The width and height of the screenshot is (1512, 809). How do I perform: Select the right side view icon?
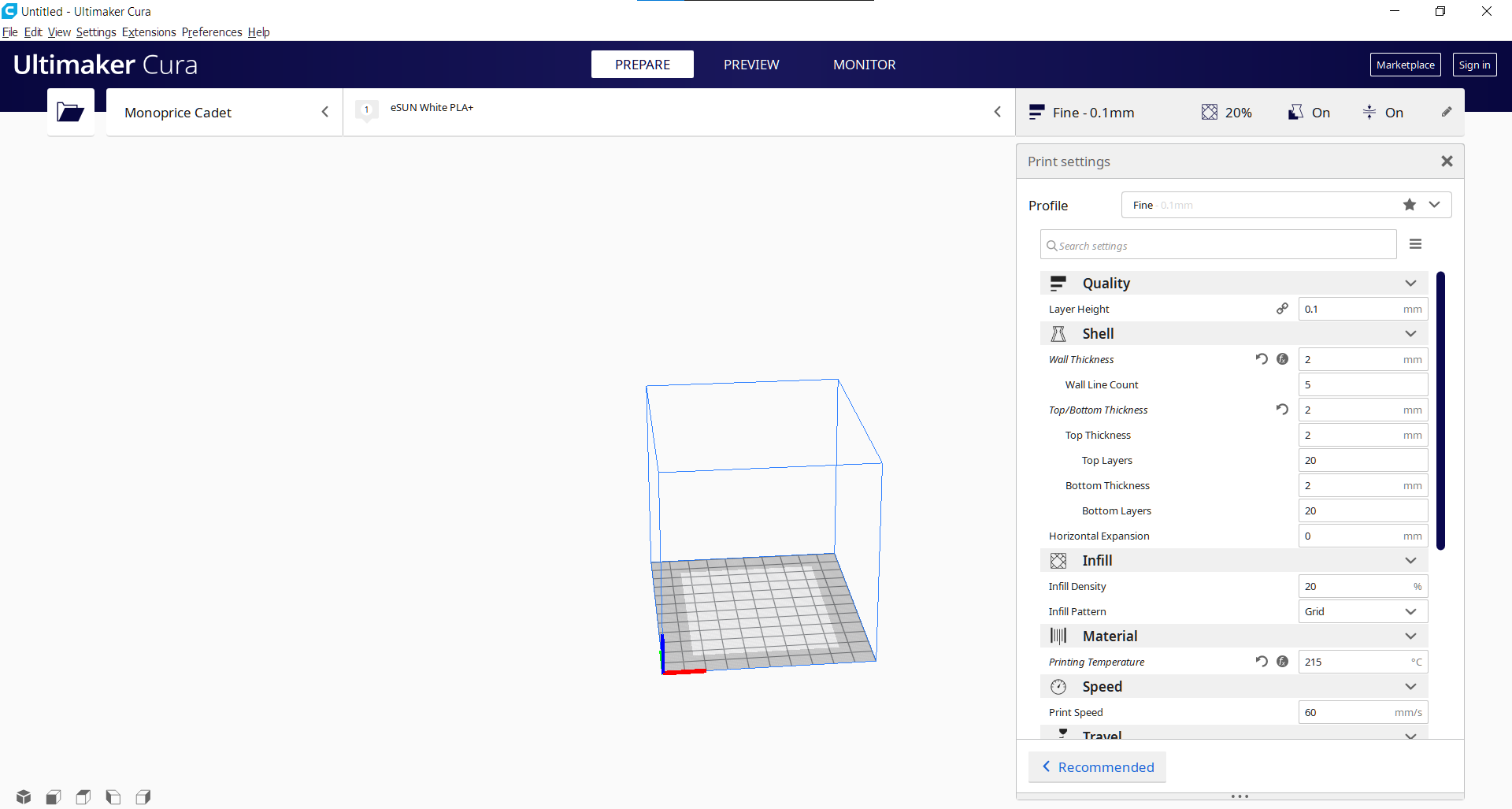click(x=143, y=796)
